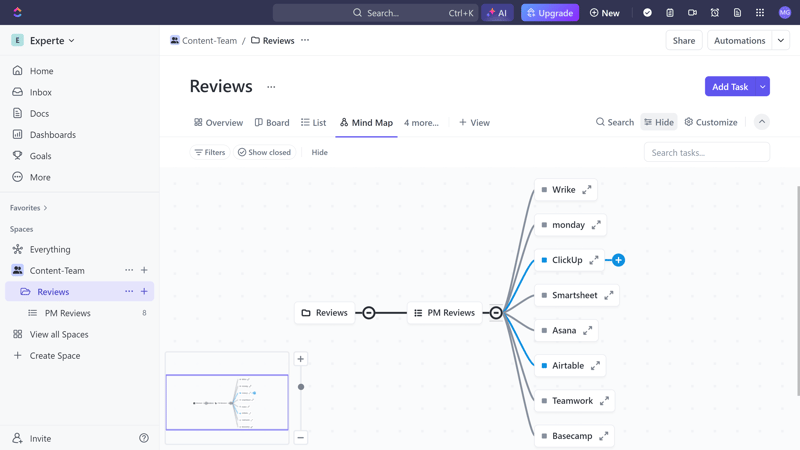Open Customize view settings

pyautogui.click(x=711, y=122)
